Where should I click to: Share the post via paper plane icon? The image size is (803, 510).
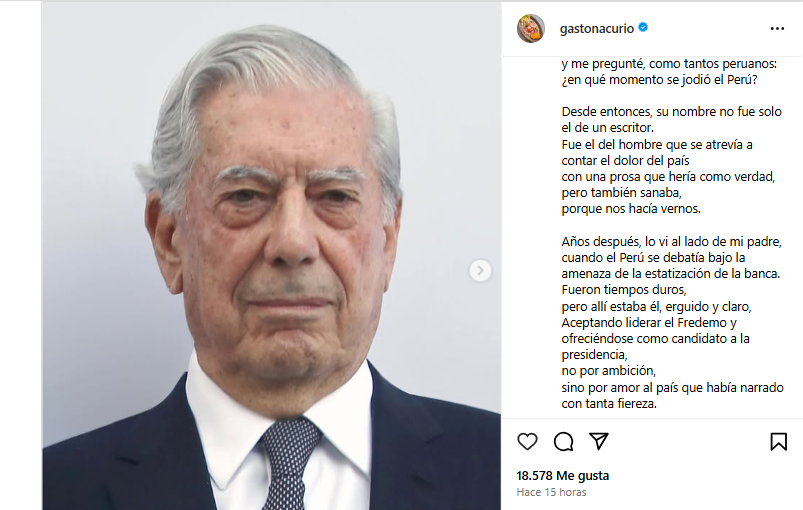click(599, 441)
